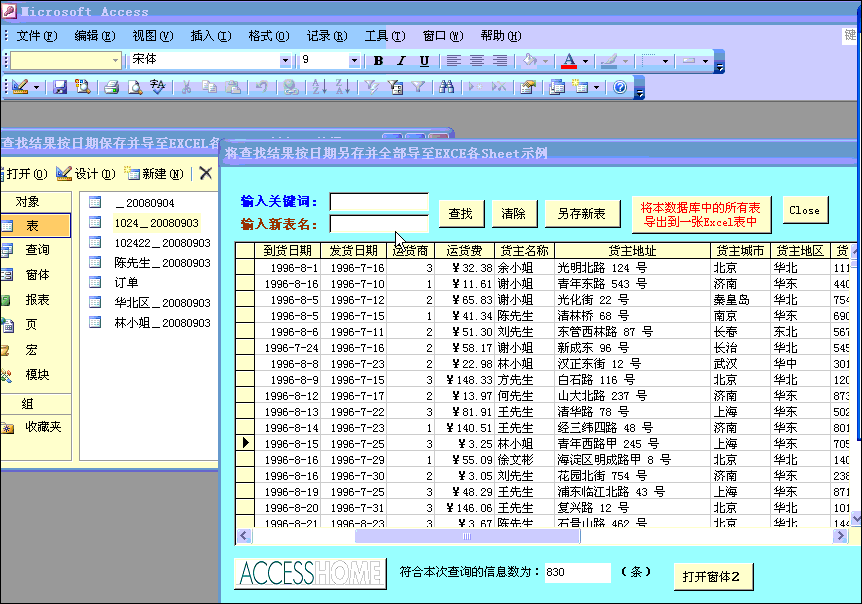Create a new object with the toolbar icon

click(581, 87)
